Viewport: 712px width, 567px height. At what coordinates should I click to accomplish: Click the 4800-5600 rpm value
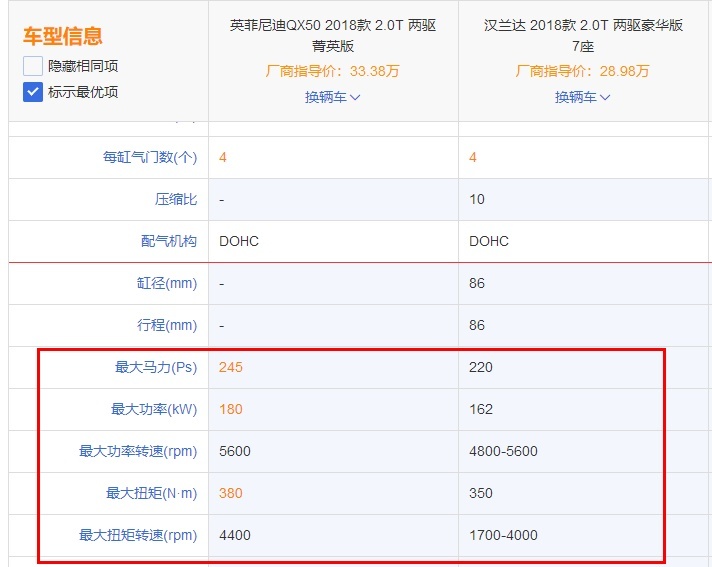click(503, 451)
